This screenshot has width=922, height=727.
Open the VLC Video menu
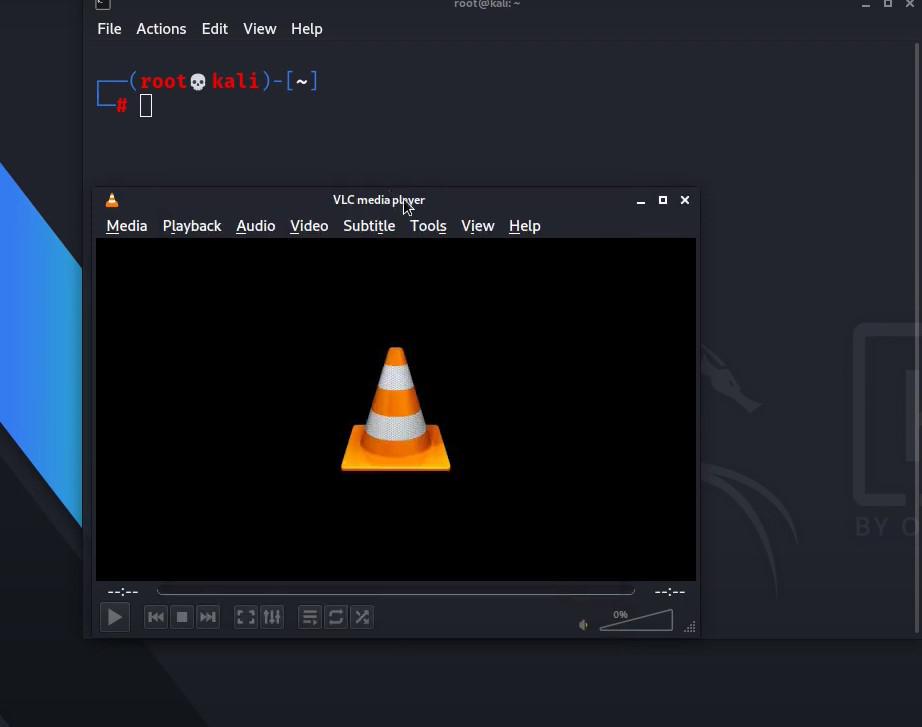point(309,226)
